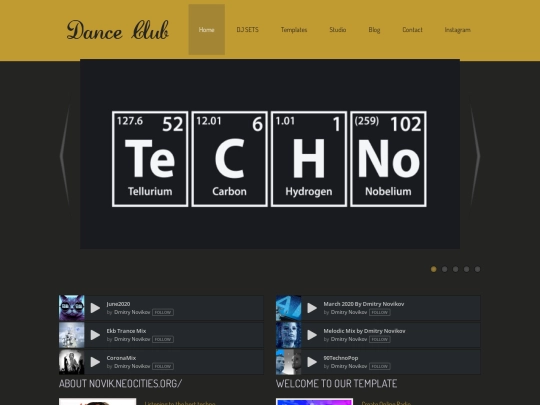
Task: Select the third slider pagination dot
Action: (456, 269)
